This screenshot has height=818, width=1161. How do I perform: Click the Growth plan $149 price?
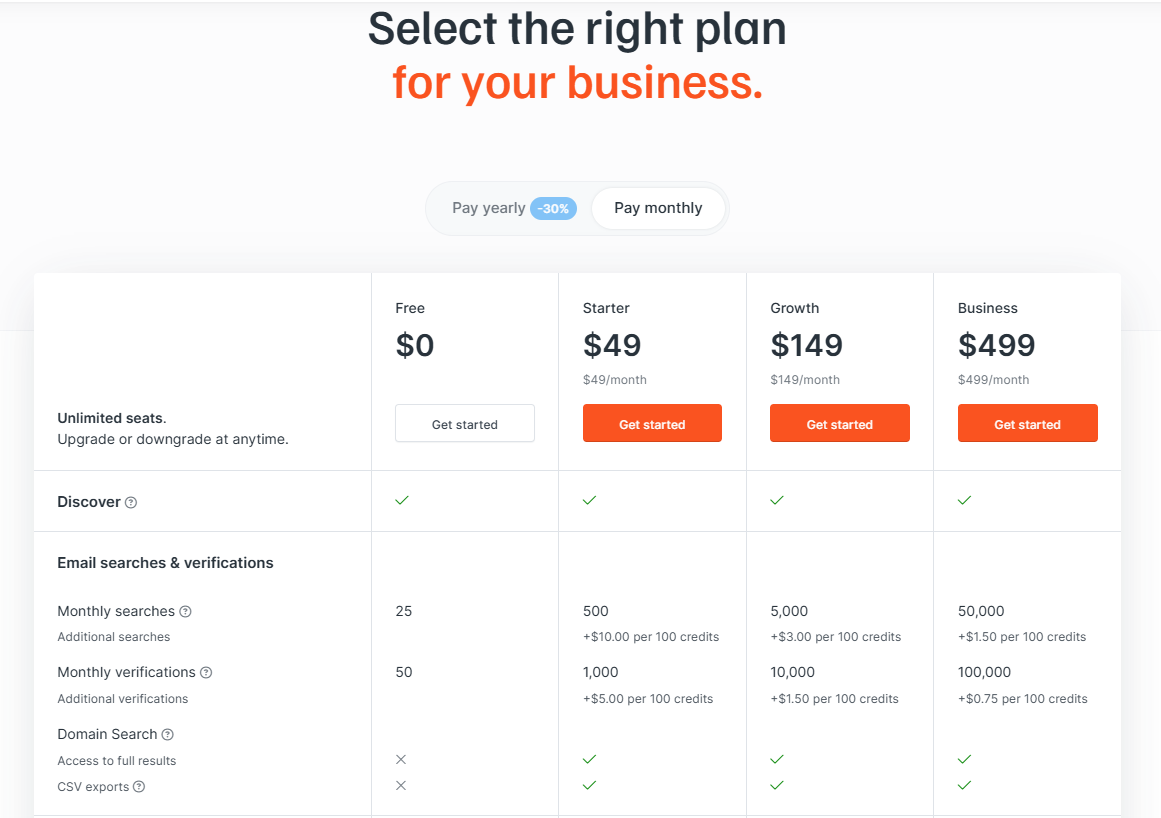807,345
